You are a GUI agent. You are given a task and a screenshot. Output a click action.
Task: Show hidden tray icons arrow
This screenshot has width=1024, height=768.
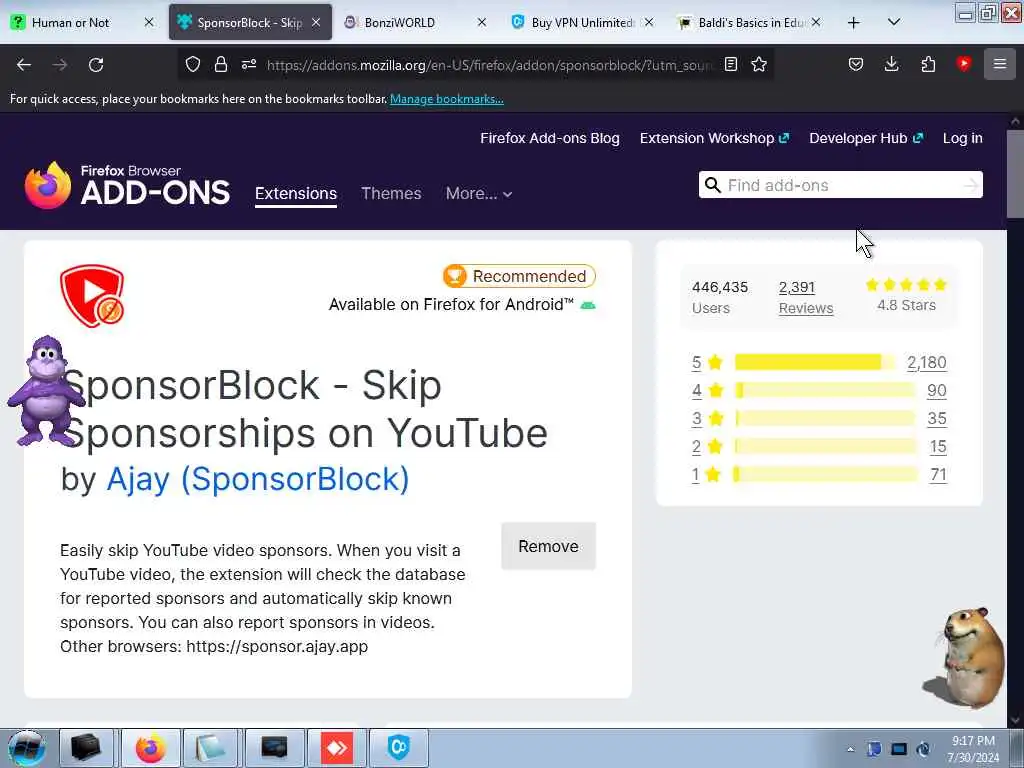[850, 750]
